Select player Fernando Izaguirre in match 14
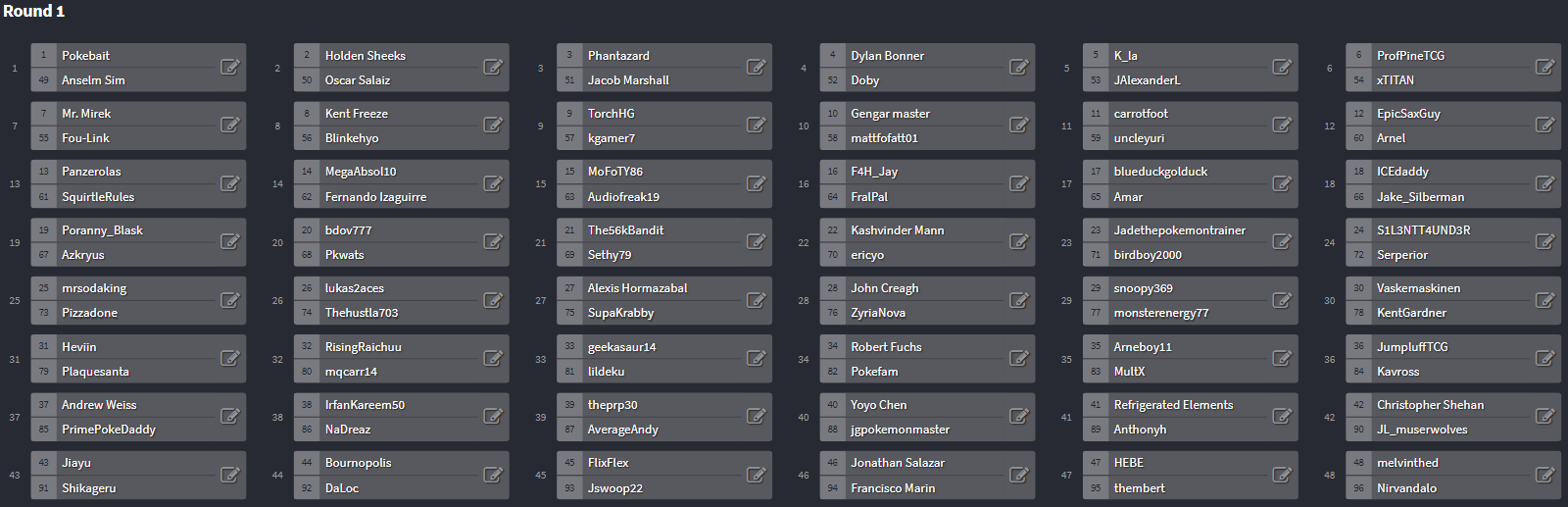 pyautogui.click(x=375, y=197)
